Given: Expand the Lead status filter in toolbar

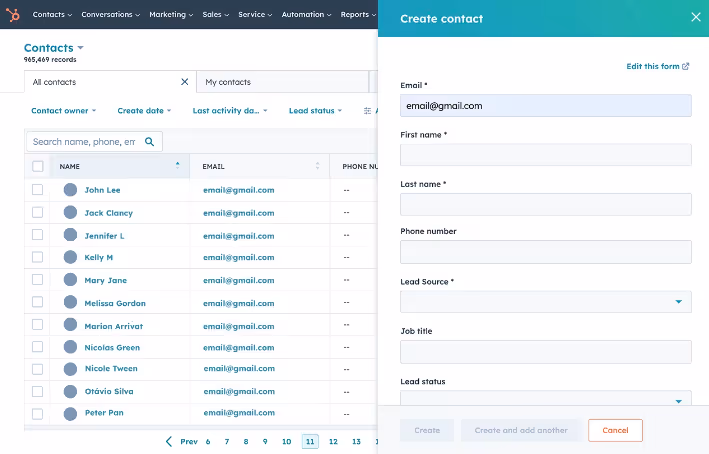Looking at the screenshot, I should (x=315, y=111).
